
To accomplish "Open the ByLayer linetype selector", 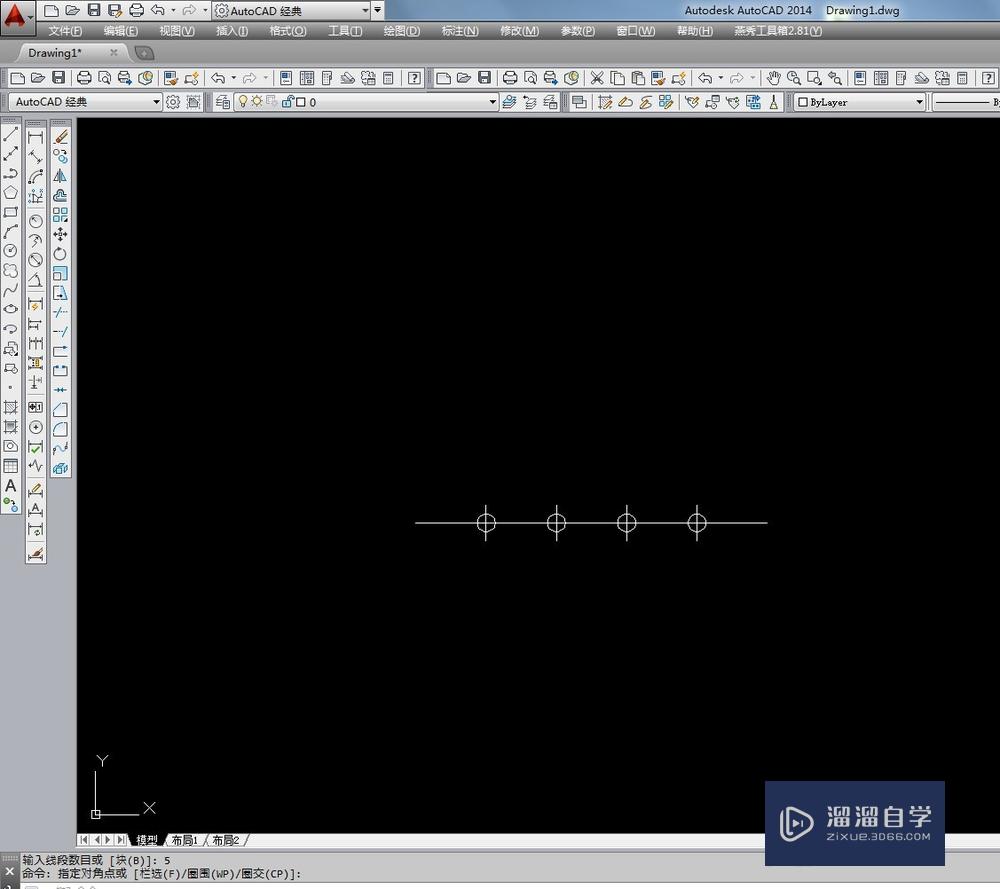I will [964, 102].
